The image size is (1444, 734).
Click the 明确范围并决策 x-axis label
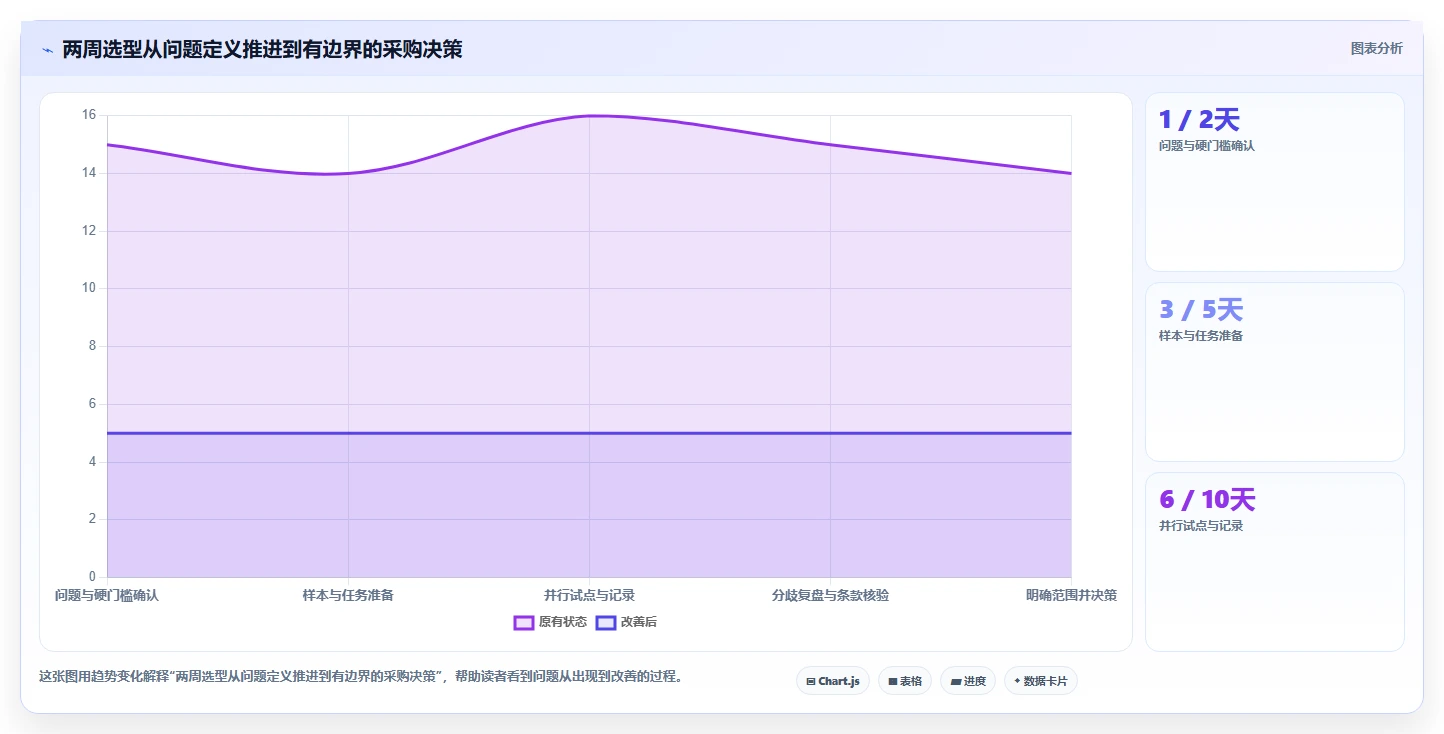(x=1071, y=595)
